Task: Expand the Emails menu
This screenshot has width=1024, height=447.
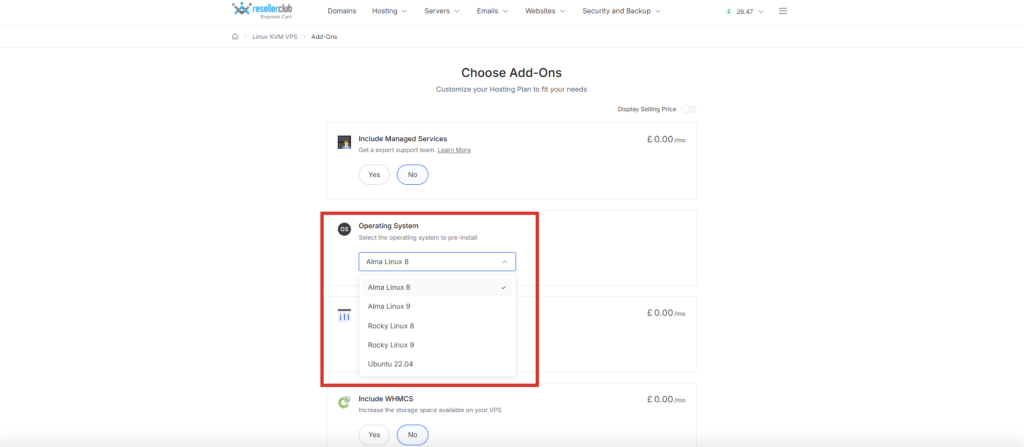Action: tap(494, 11)
